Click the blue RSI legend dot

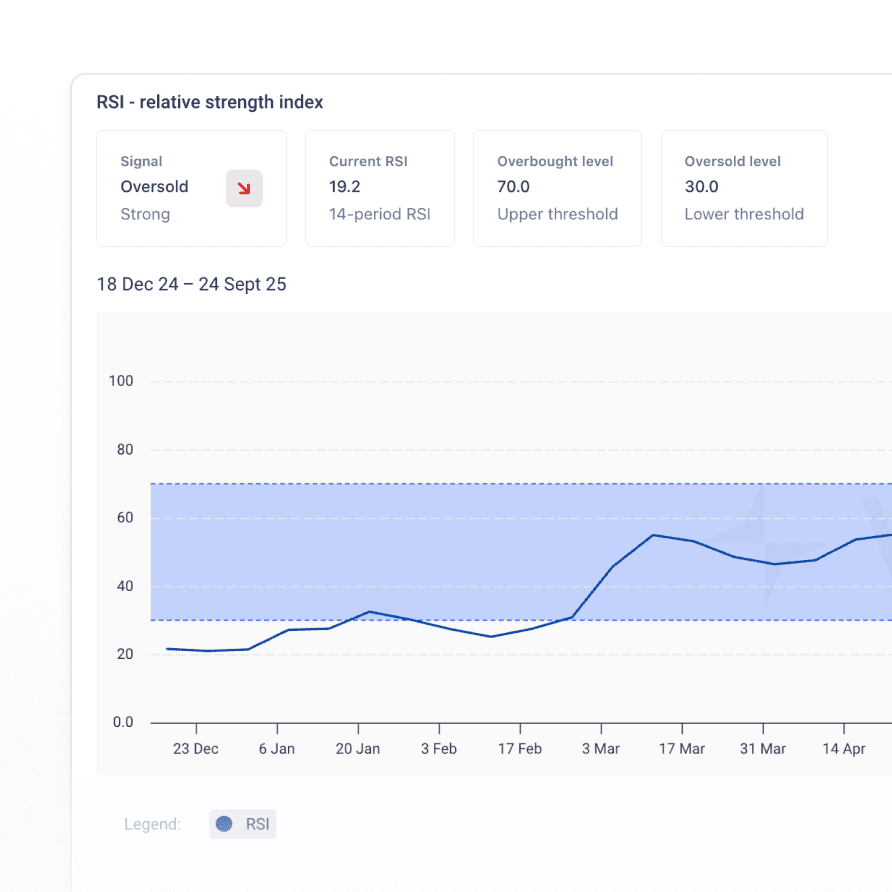(225, 824)
